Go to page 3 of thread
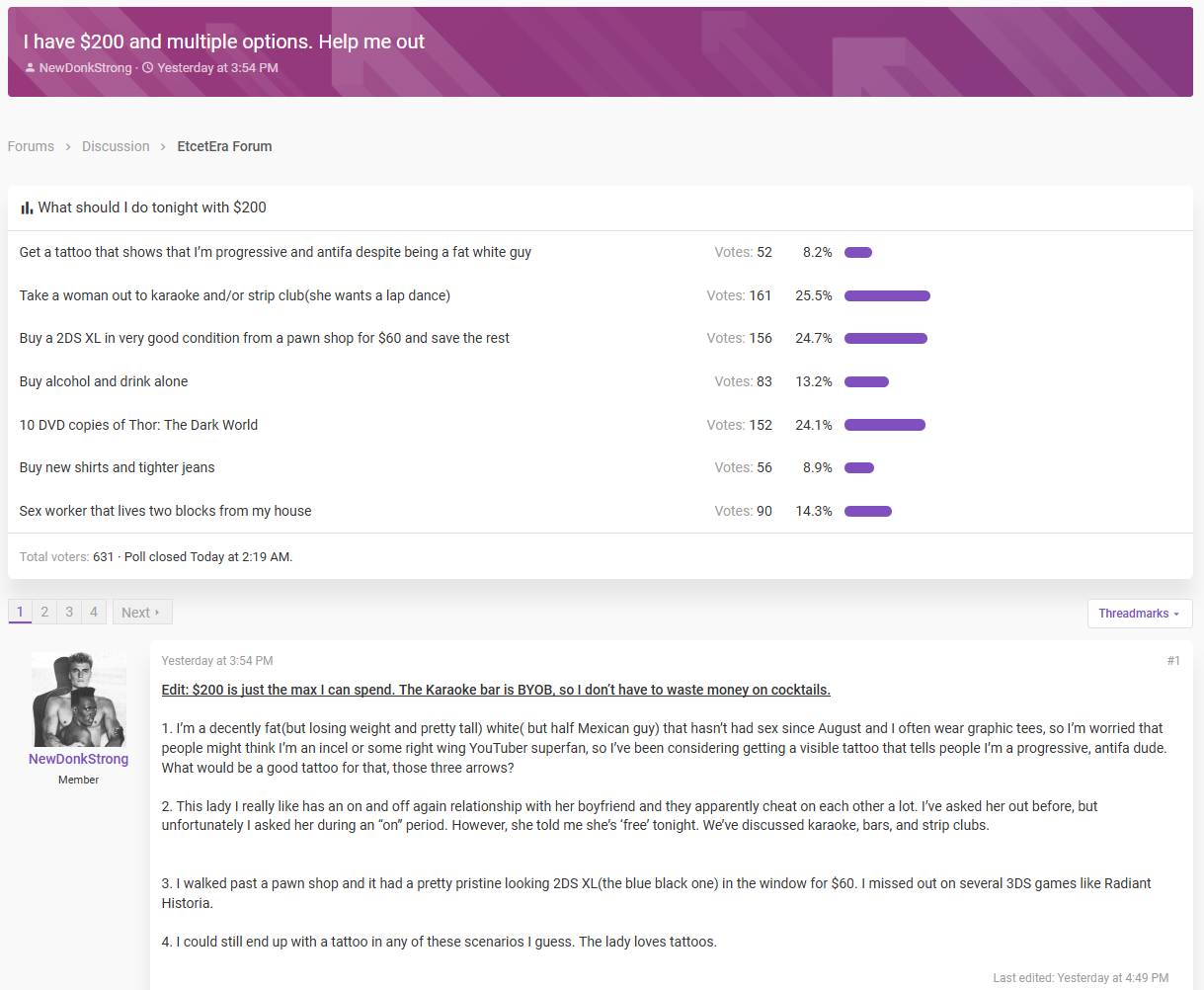This screenshot has height=990, width=1204. pos(69,612)
